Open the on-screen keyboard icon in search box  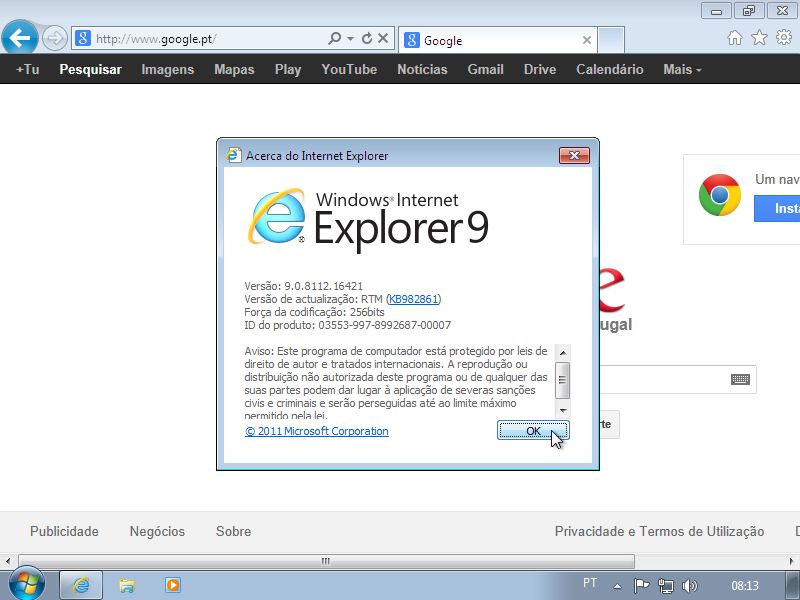coord(740,379)
